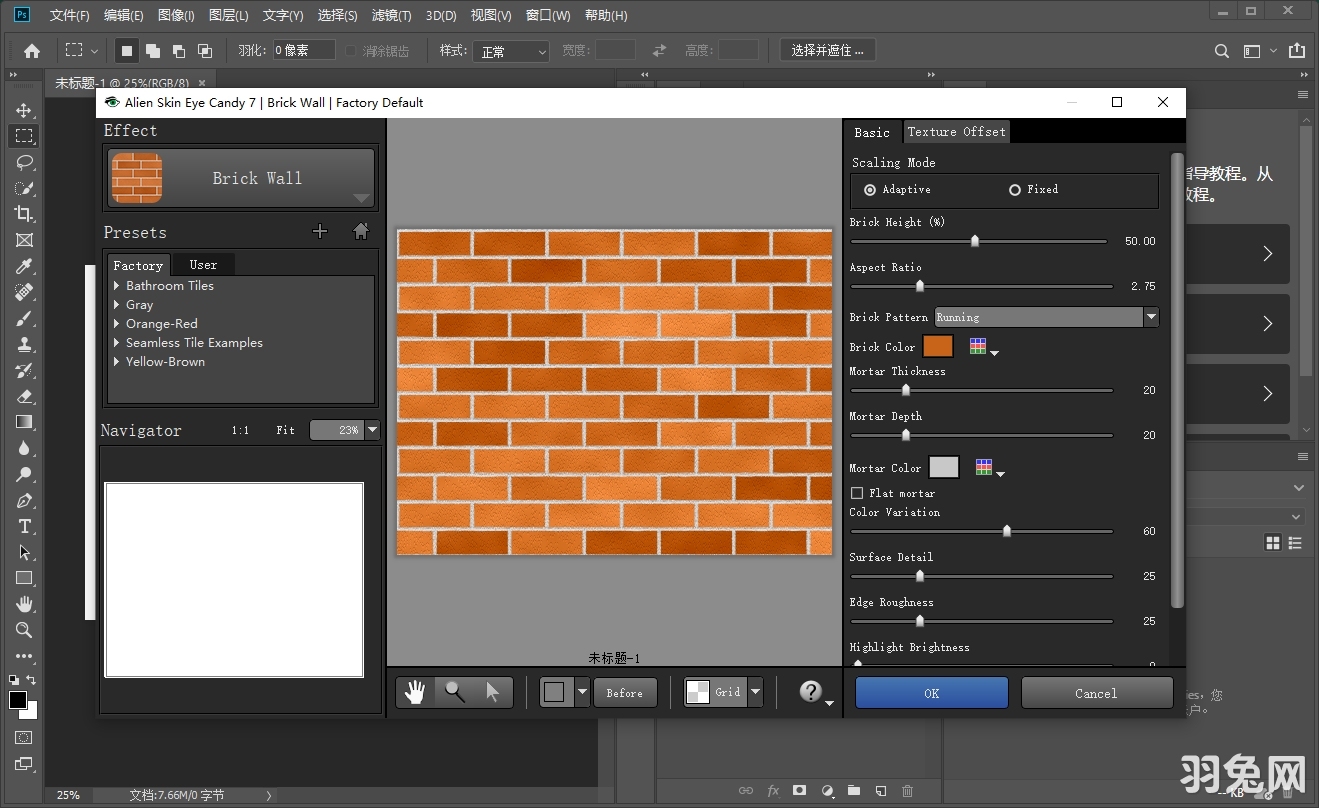Switch to the User presets tab

click(203, 265)
